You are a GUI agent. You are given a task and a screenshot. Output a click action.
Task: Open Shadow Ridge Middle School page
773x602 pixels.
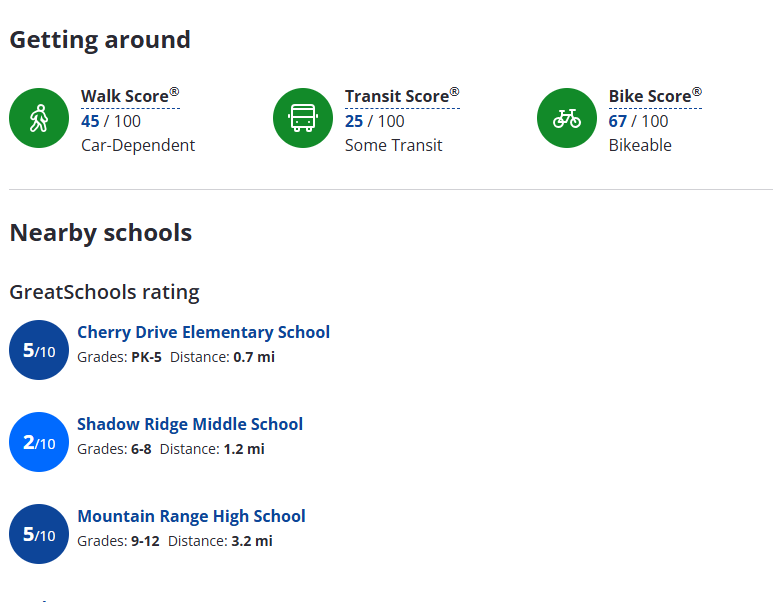[190, 424]
